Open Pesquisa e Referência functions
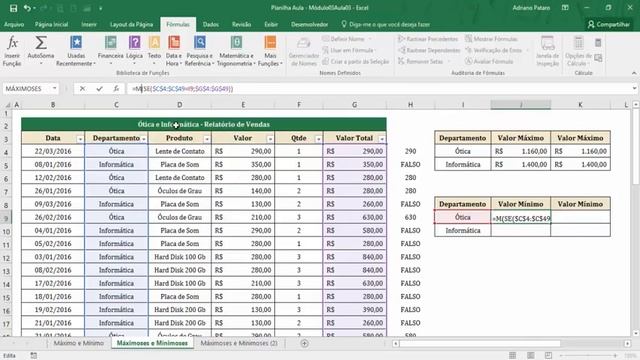 coord(200,51)
